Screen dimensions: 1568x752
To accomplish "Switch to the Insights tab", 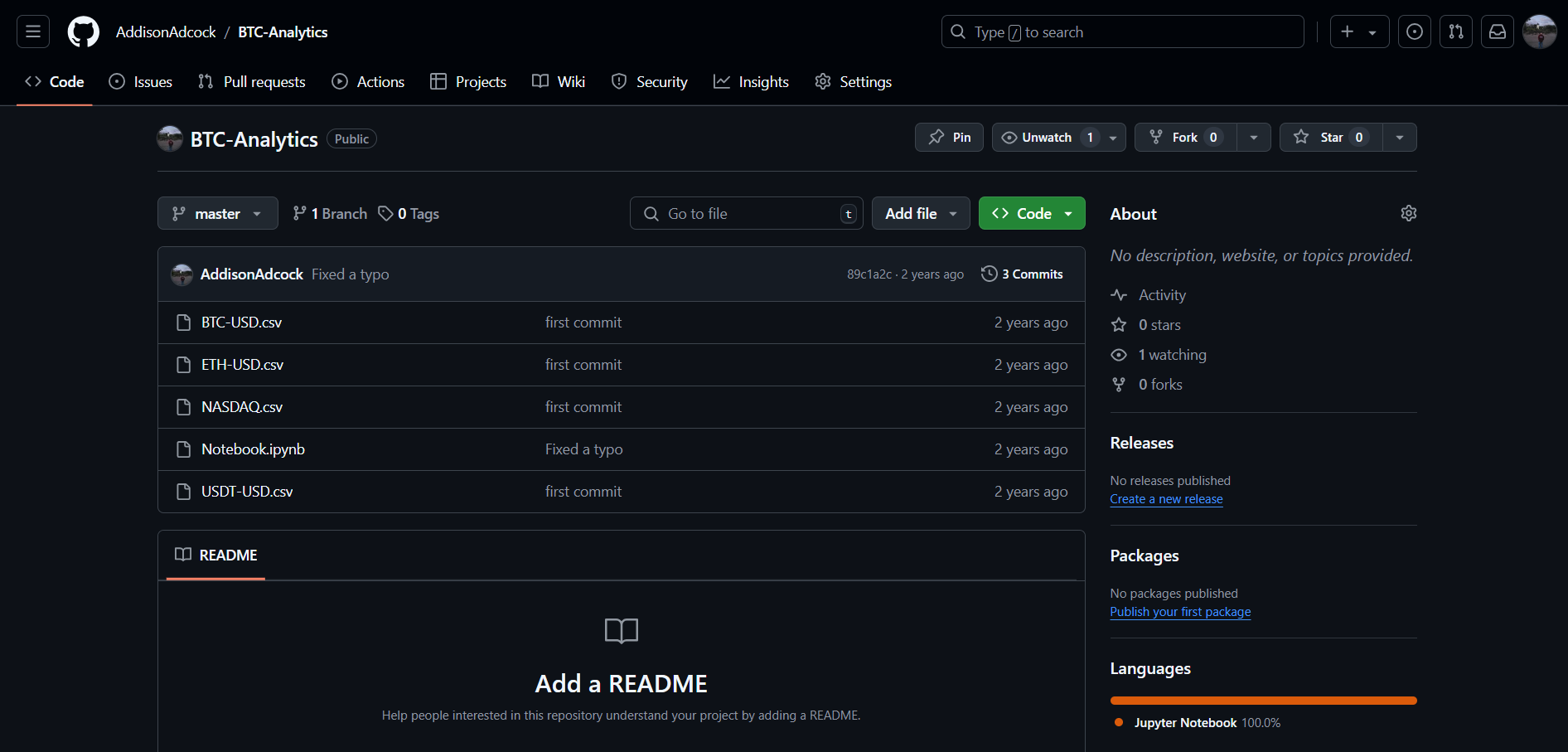I will [x=751, y=81].
